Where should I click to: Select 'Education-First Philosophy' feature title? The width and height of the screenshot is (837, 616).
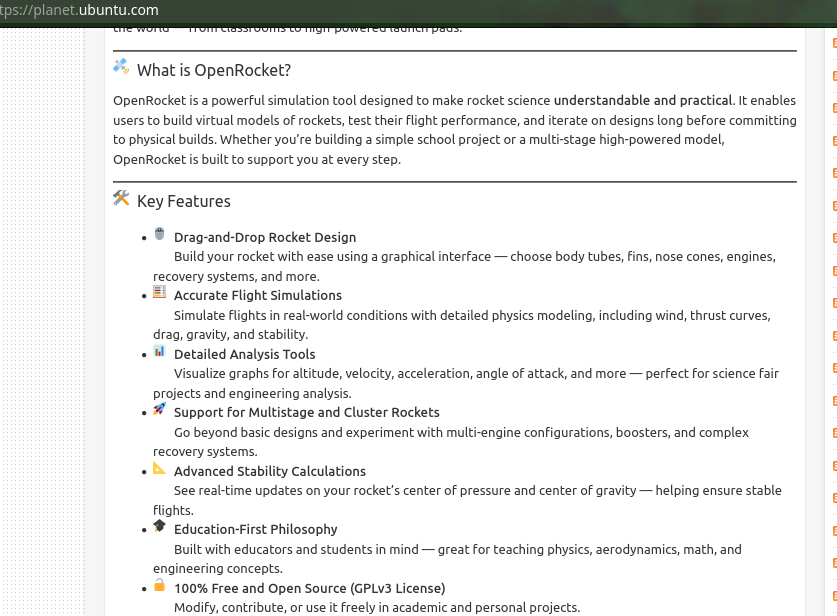tap(256, 530)
